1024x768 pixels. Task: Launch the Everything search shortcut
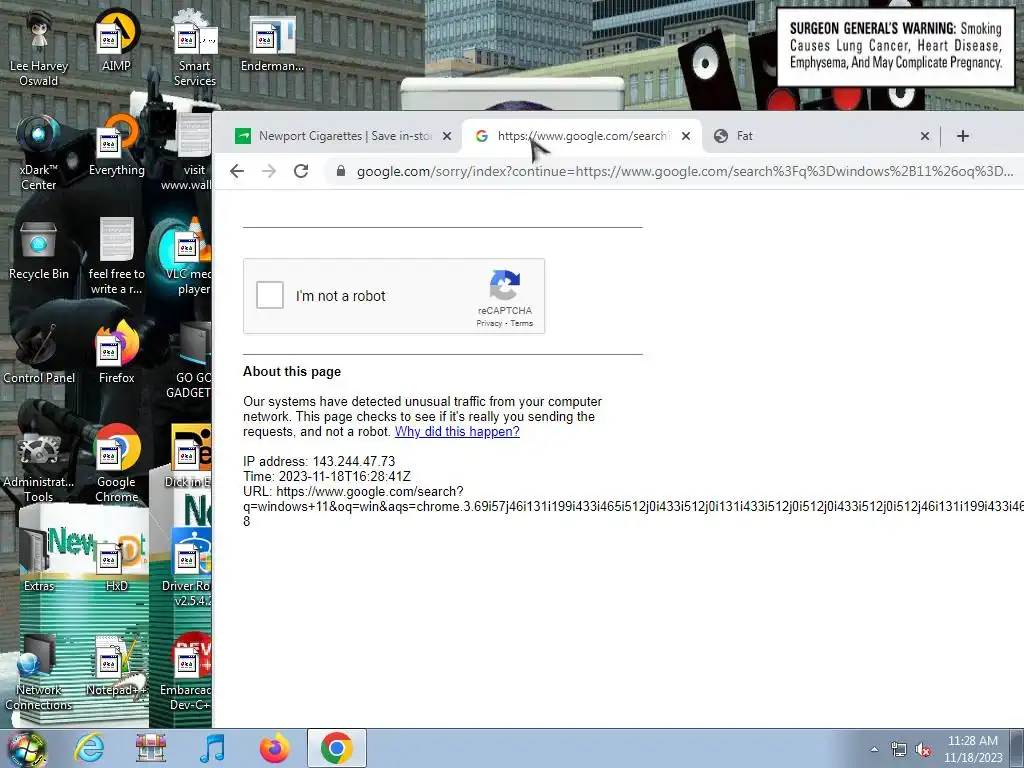(116, 146)
